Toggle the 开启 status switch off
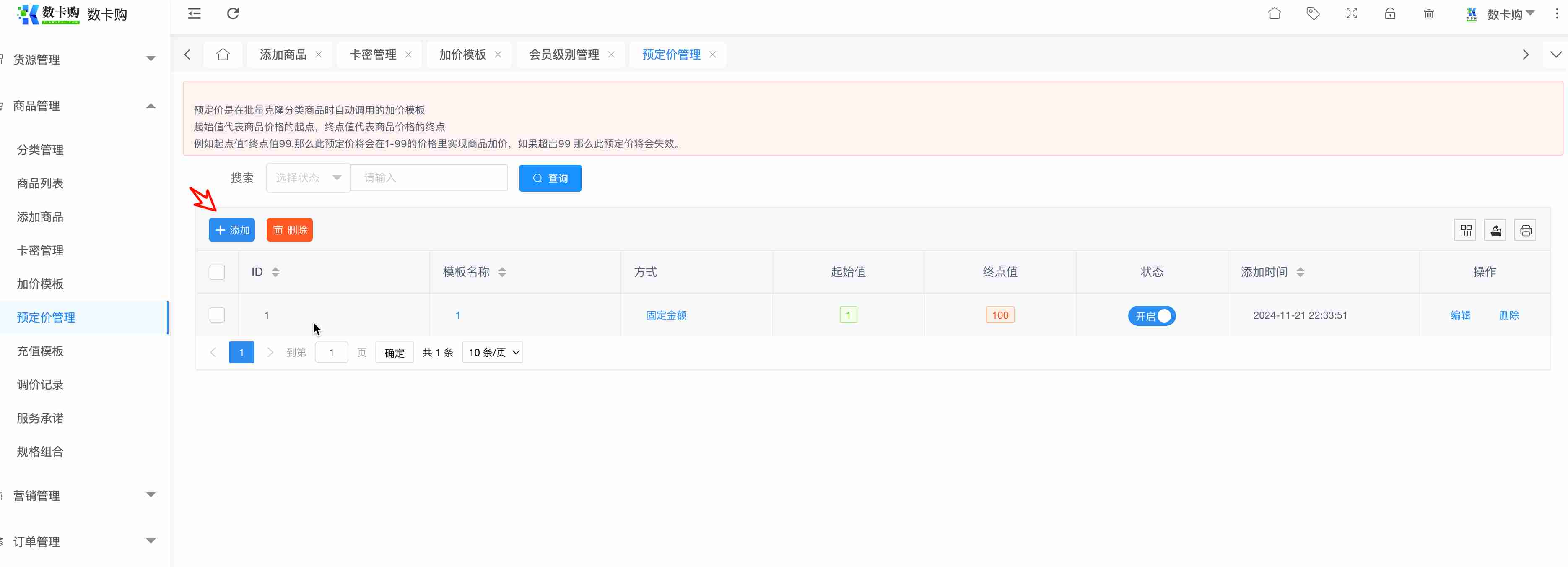The width and height of the screenshot is (1568, 567). [1152, 316]
